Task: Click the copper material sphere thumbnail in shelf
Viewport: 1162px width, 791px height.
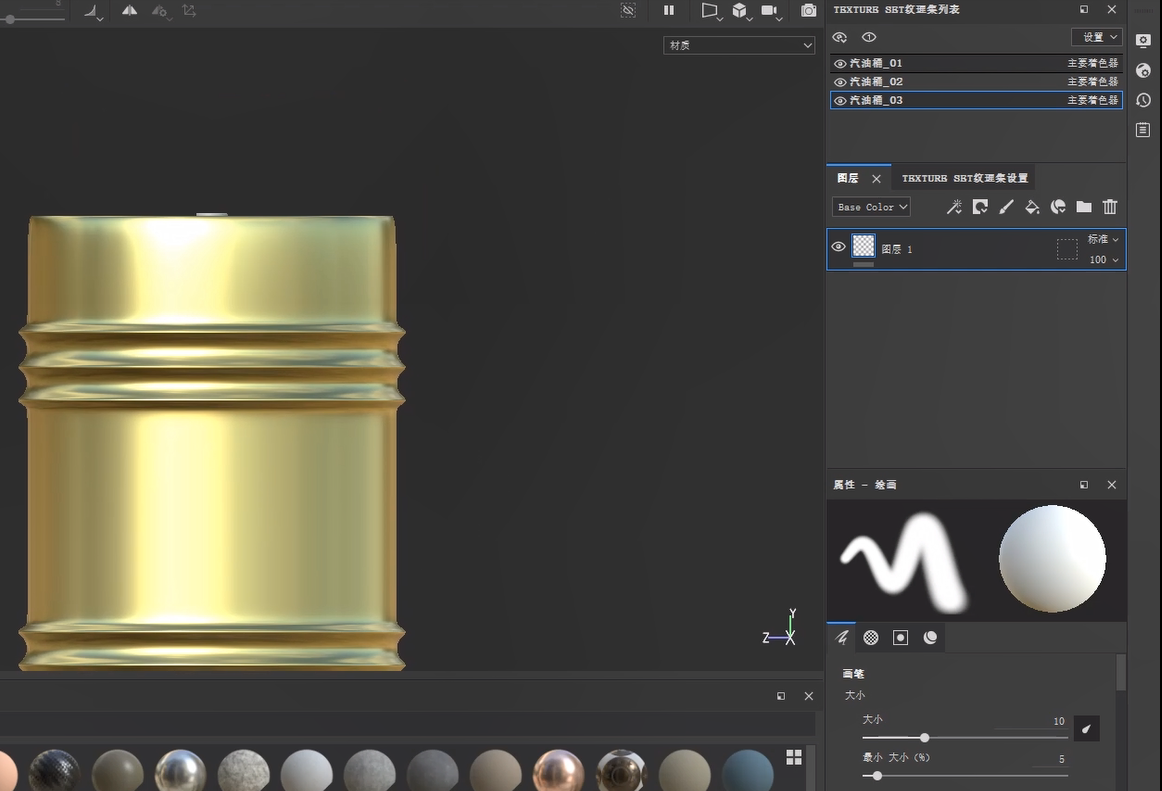Action: [x=557, y=771]
